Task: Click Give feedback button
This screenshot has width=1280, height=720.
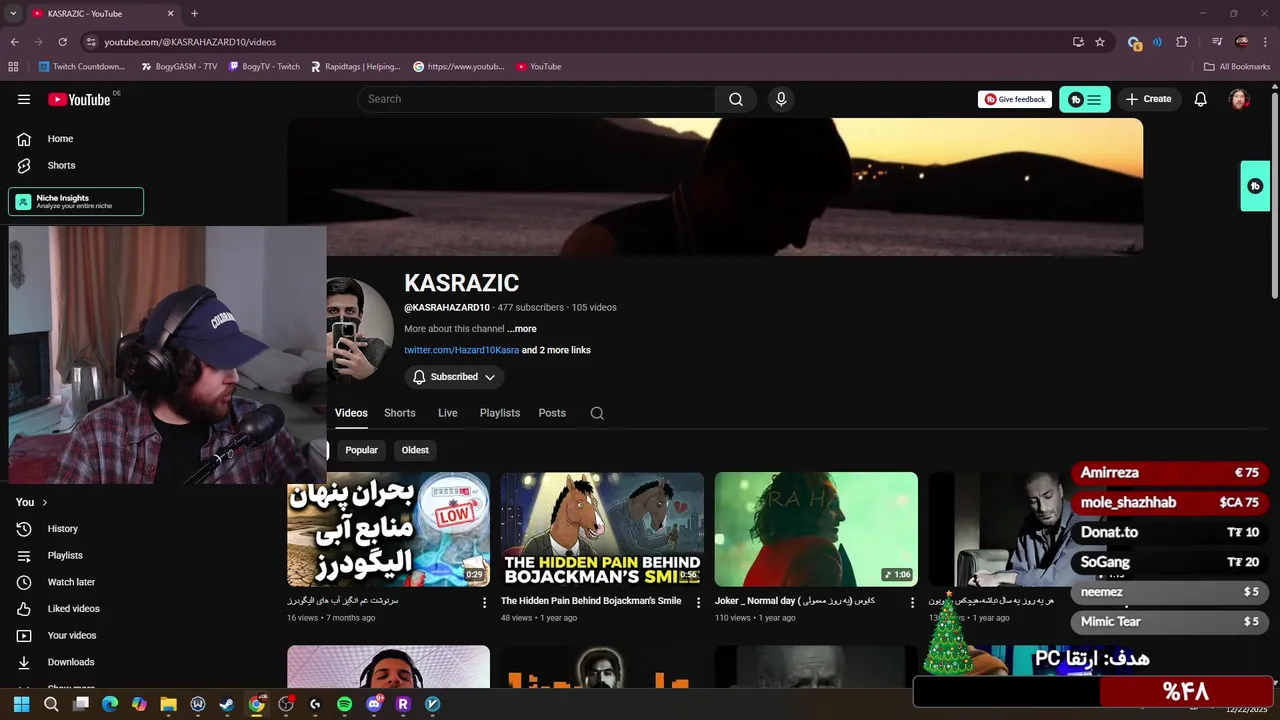Action: click(1015, 99)
